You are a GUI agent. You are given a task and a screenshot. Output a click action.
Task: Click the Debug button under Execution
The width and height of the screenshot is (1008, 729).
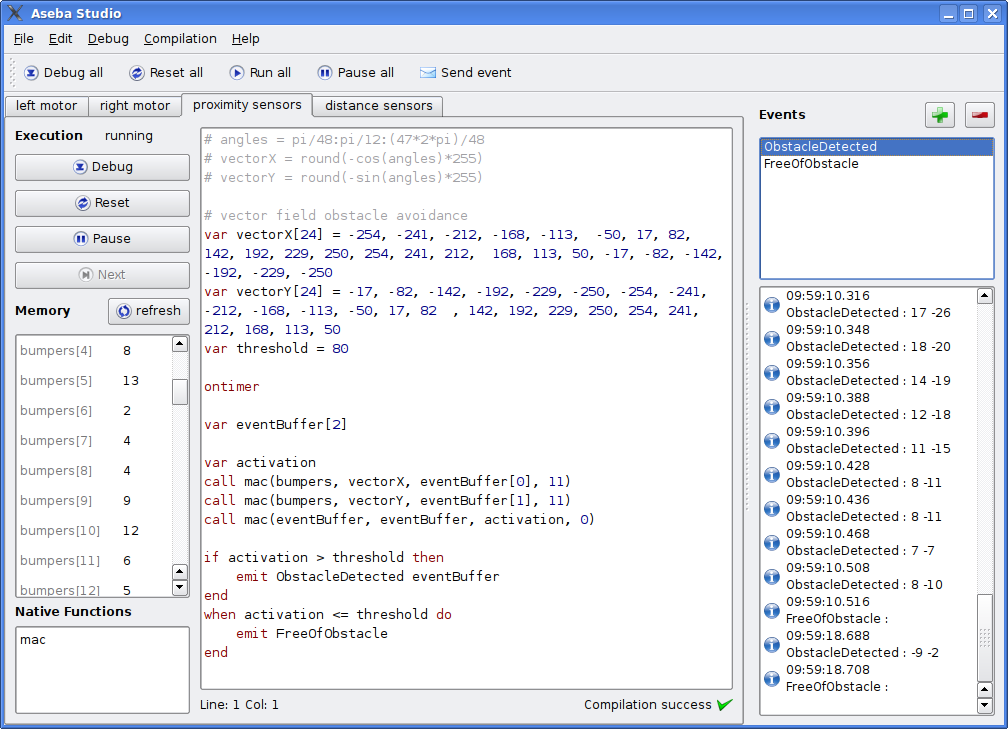pyautogui.click(x=102, y=167)
